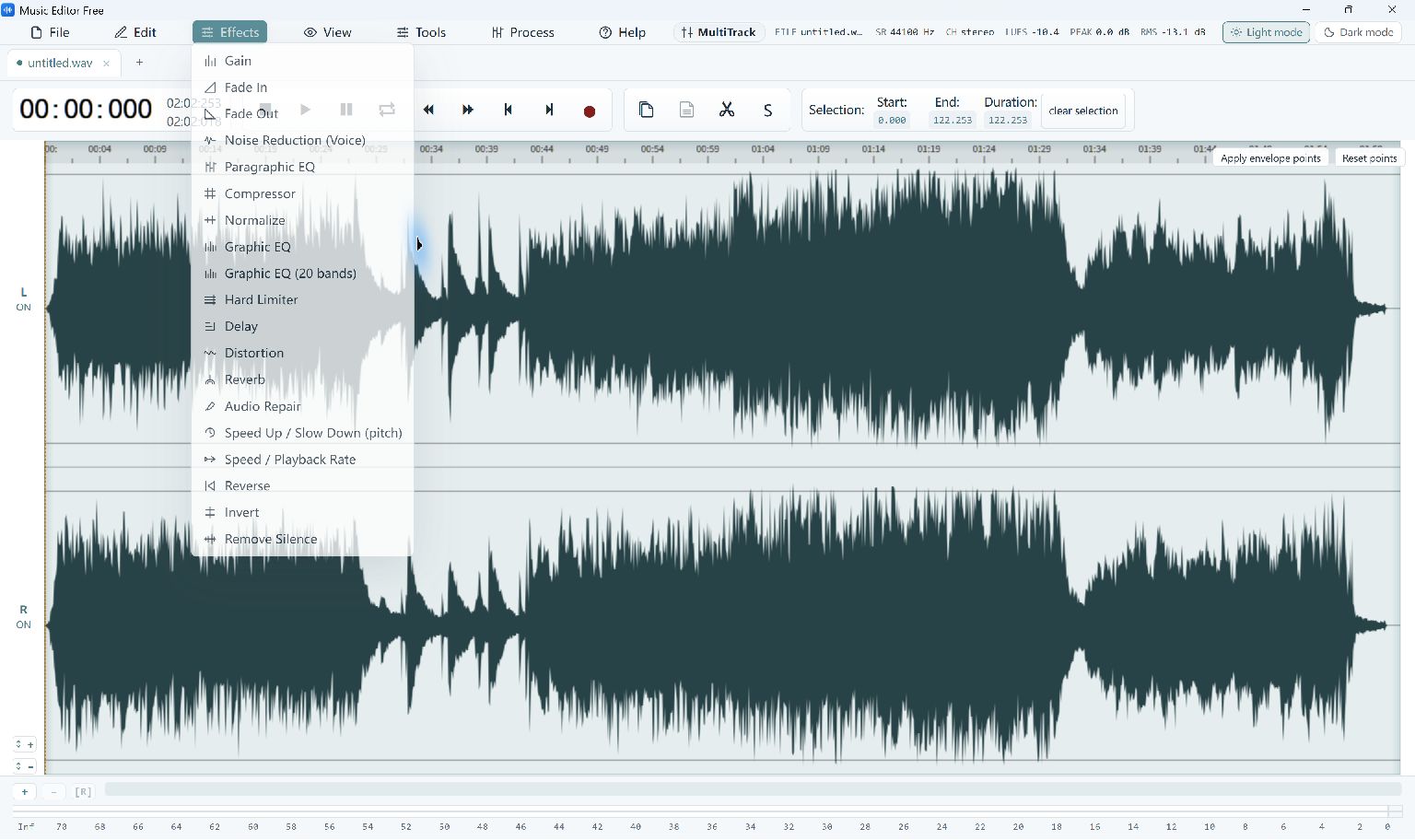Jump to start with skip-back button
This screenshot has width=1415, height=840.
[508, 110]
